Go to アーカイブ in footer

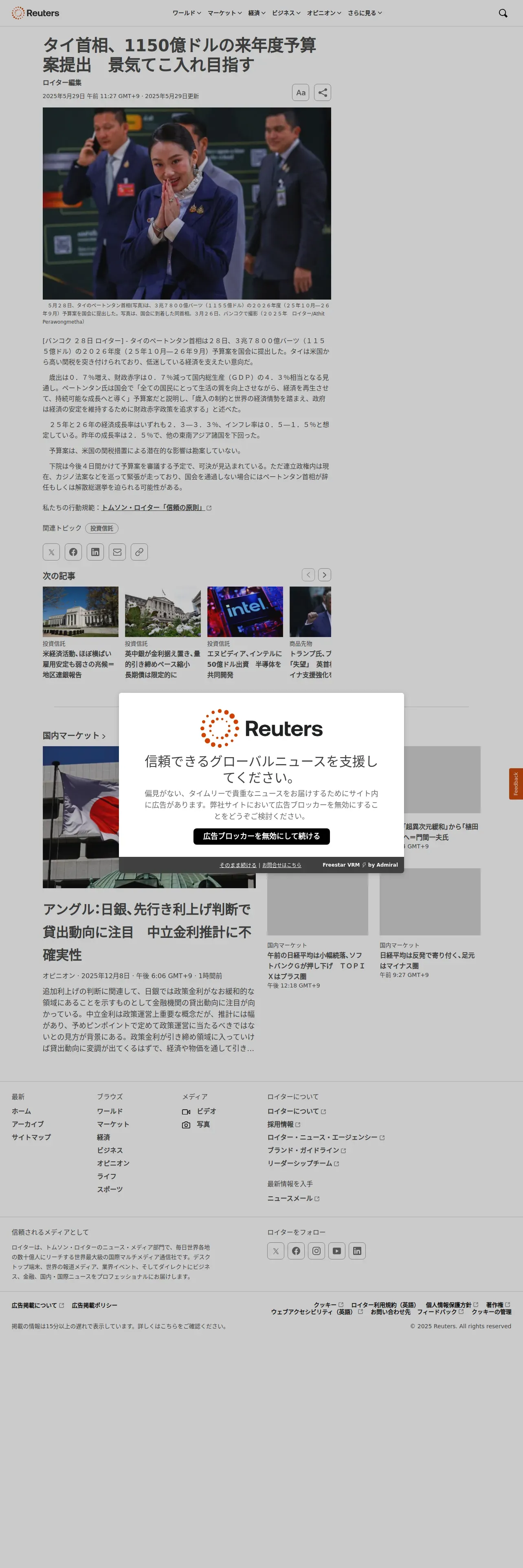pyautogui.click(x=27, y=1124)
